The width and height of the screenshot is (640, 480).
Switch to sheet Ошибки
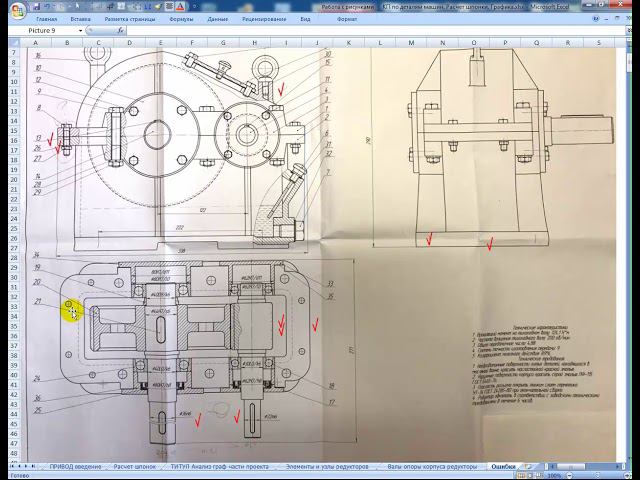(x=503, y=467)
